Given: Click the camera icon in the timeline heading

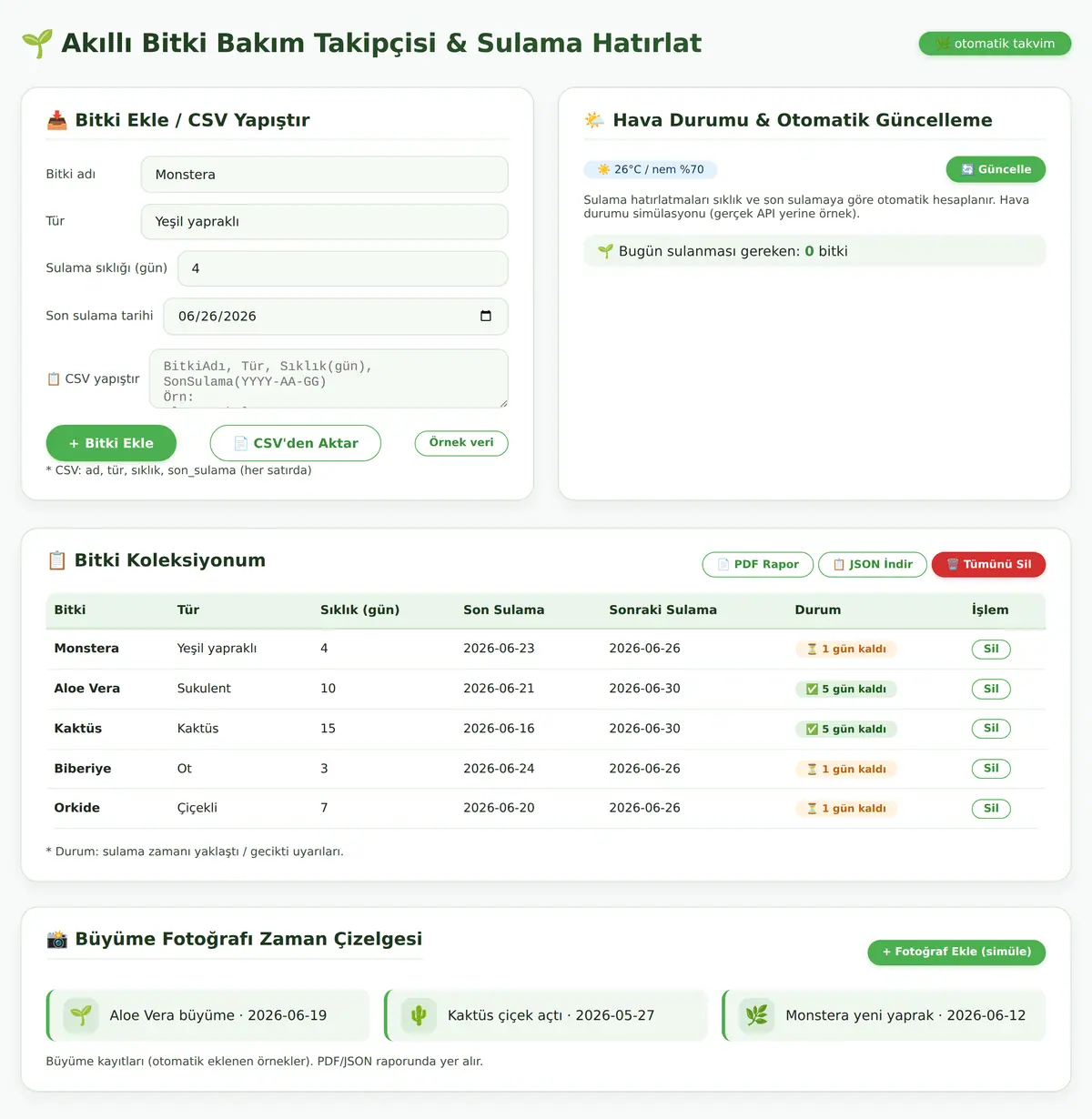Looking at the screenshot, I should tap(57, 939).
